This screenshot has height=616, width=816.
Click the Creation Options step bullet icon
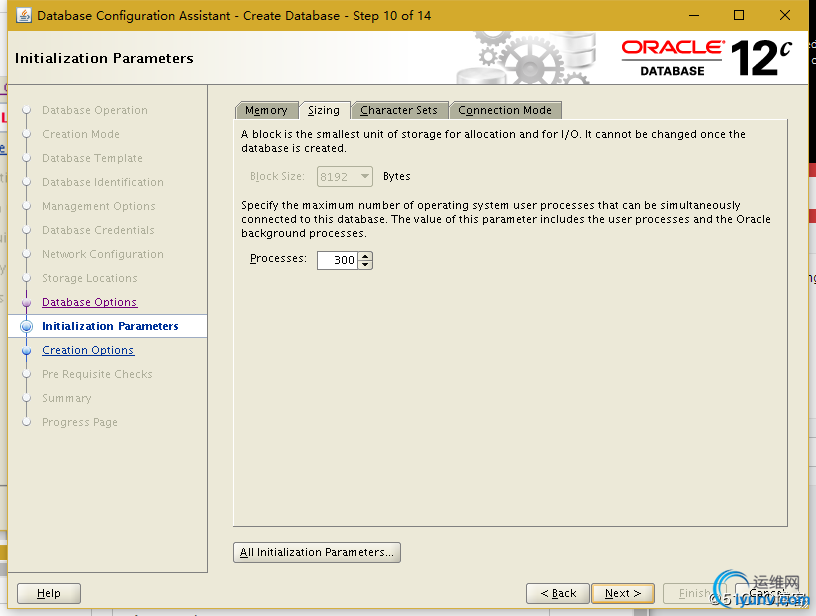pyautogui.click(x=27, y=350)
